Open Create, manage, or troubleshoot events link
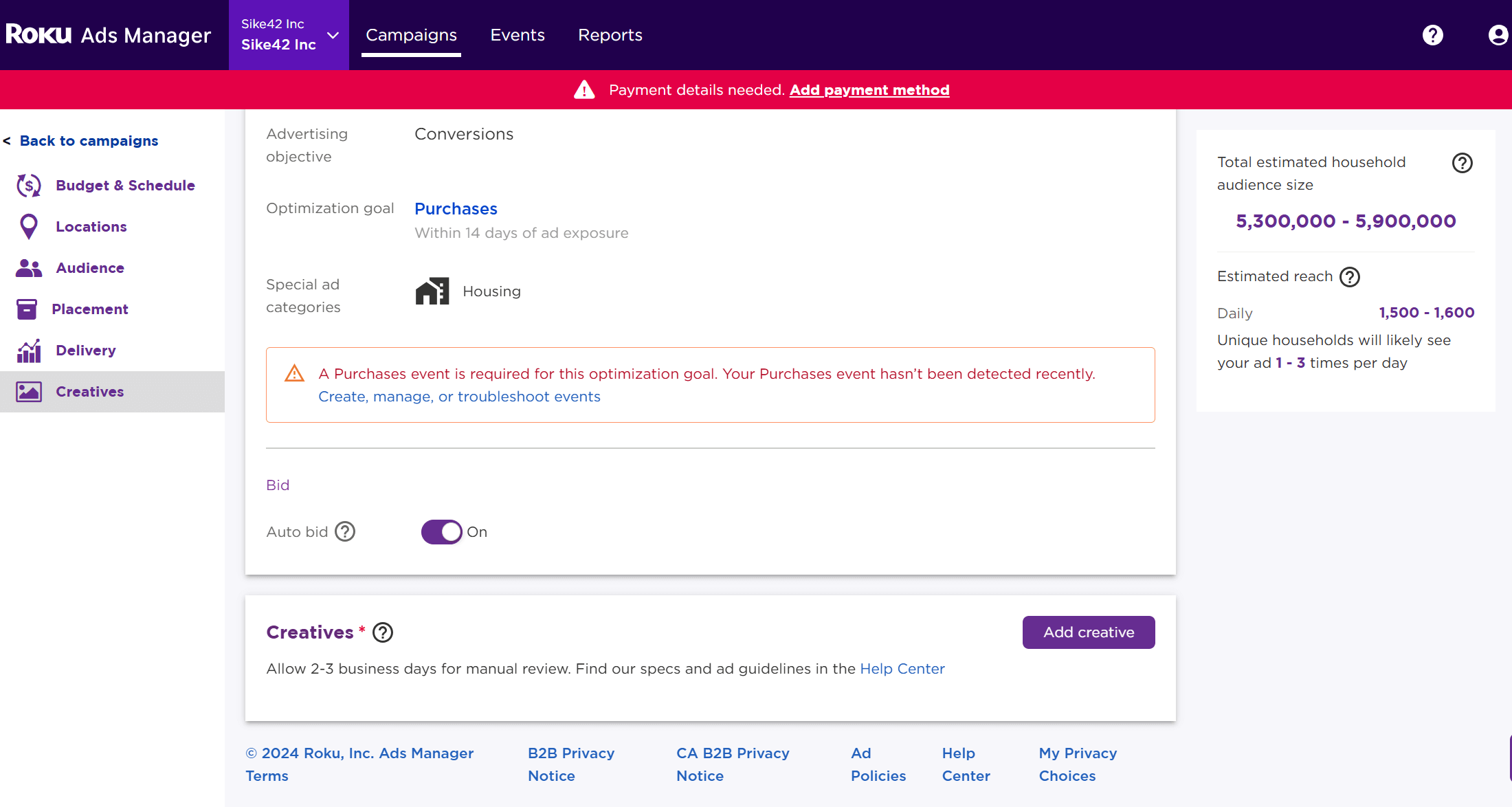Image resolution: width=1512 pixels, height=807 pixels. (x=459, y=397)
